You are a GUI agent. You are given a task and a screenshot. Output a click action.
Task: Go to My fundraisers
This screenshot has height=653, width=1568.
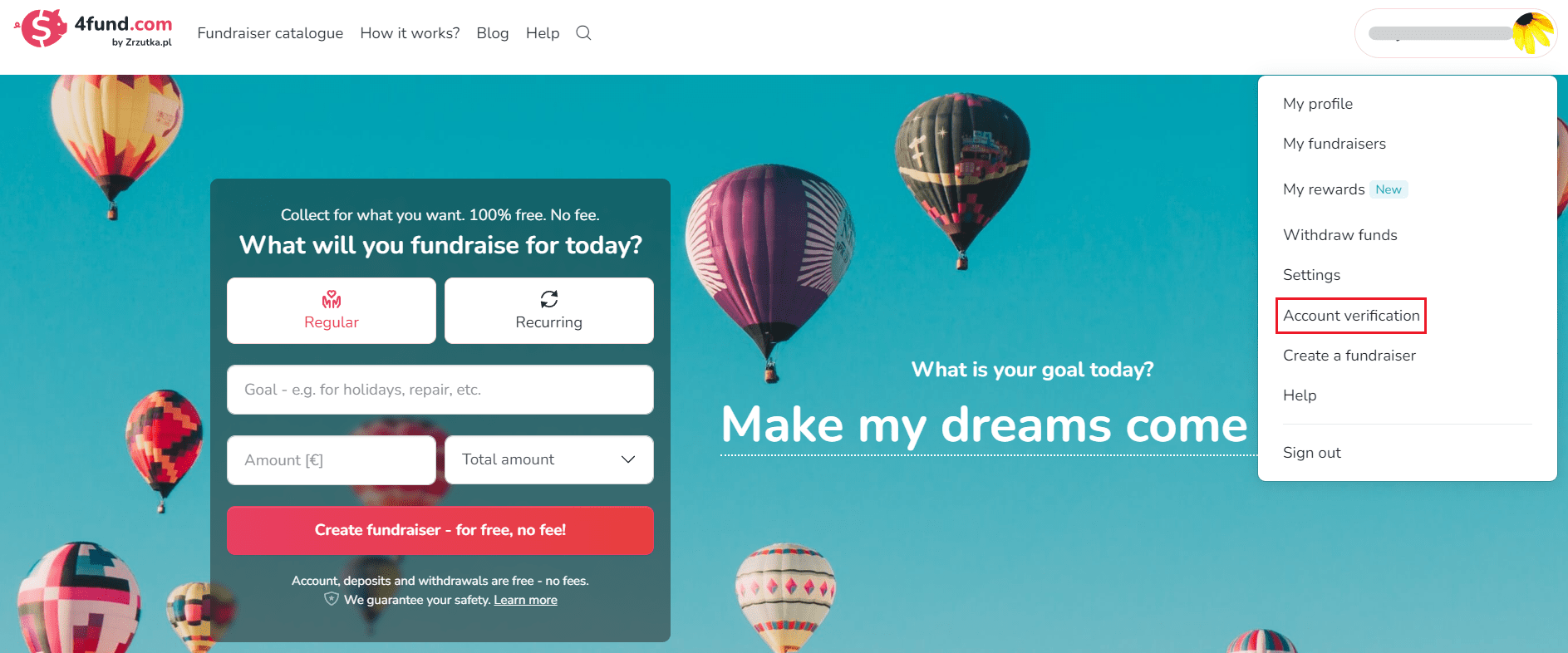click(1335, 144)
